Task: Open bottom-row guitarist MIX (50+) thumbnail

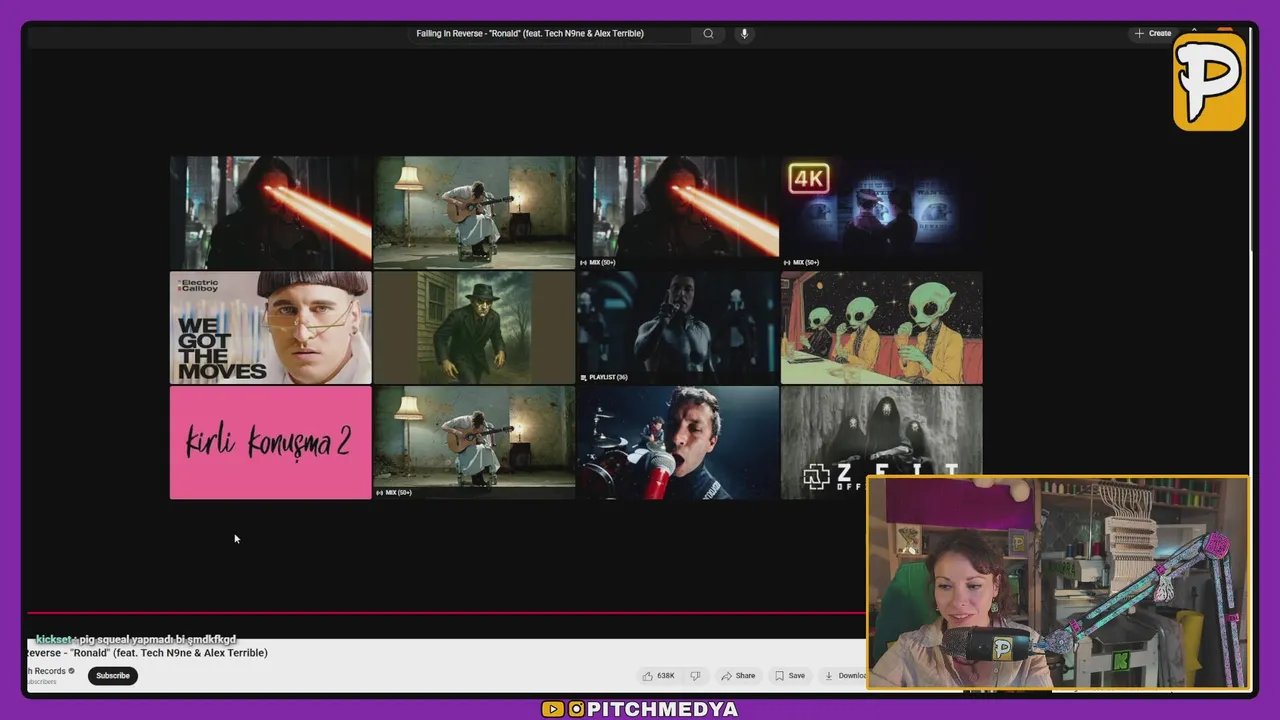Action: tap(474, 443)
